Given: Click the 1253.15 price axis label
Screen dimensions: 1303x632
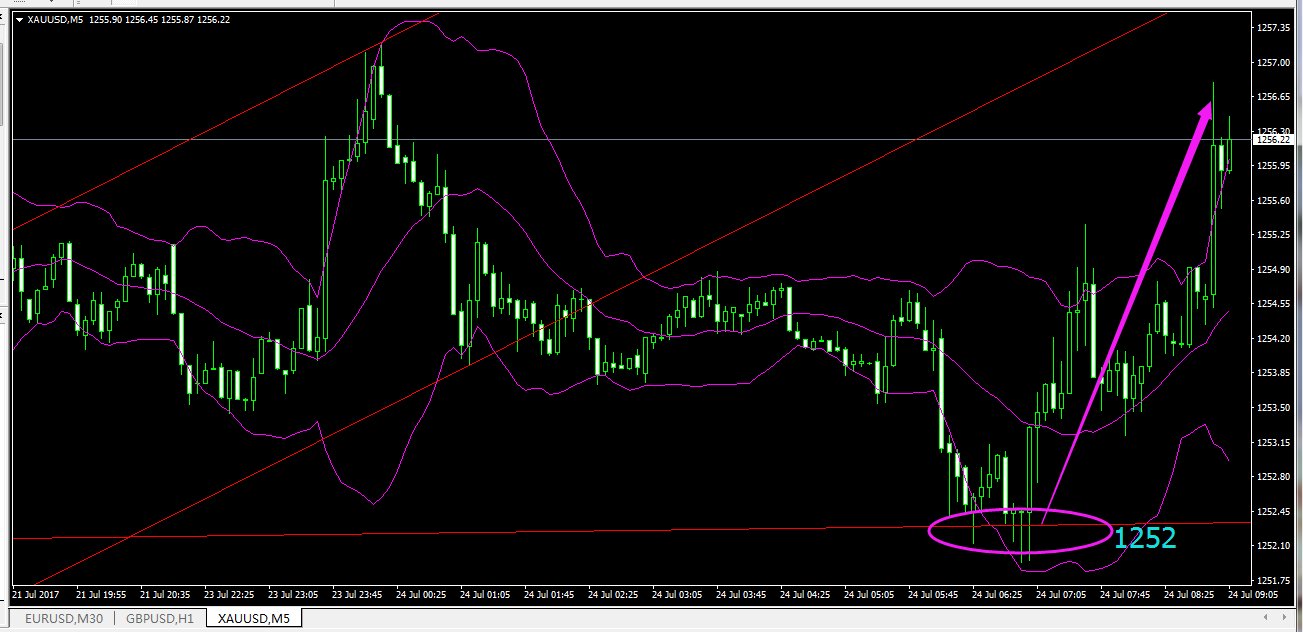Looking at the screenshot, I should point(1273,442).
